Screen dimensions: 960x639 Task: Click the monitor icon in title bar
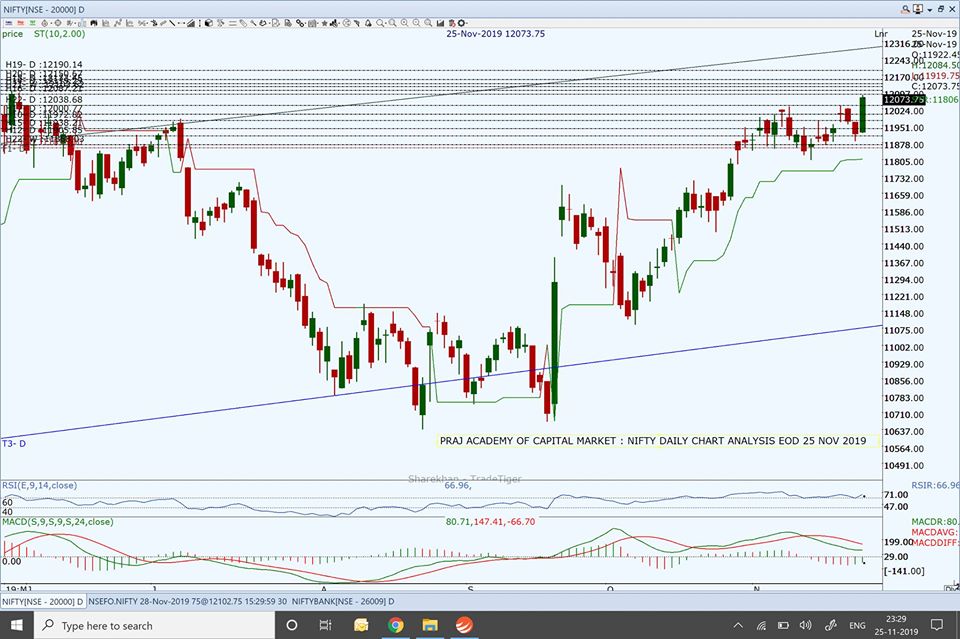click(918, 9)
